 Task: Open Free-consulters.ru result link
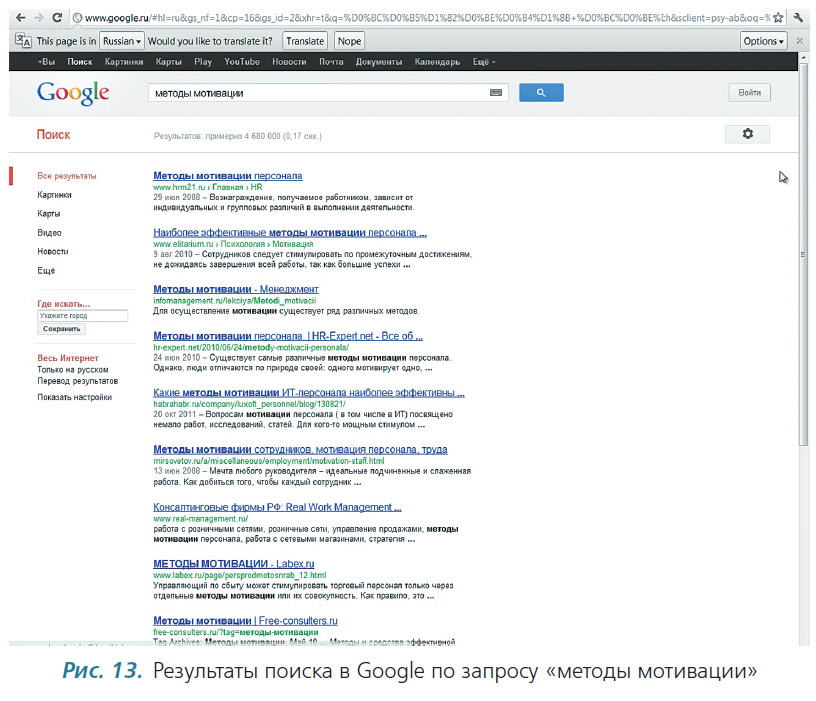tap(245, 621)
